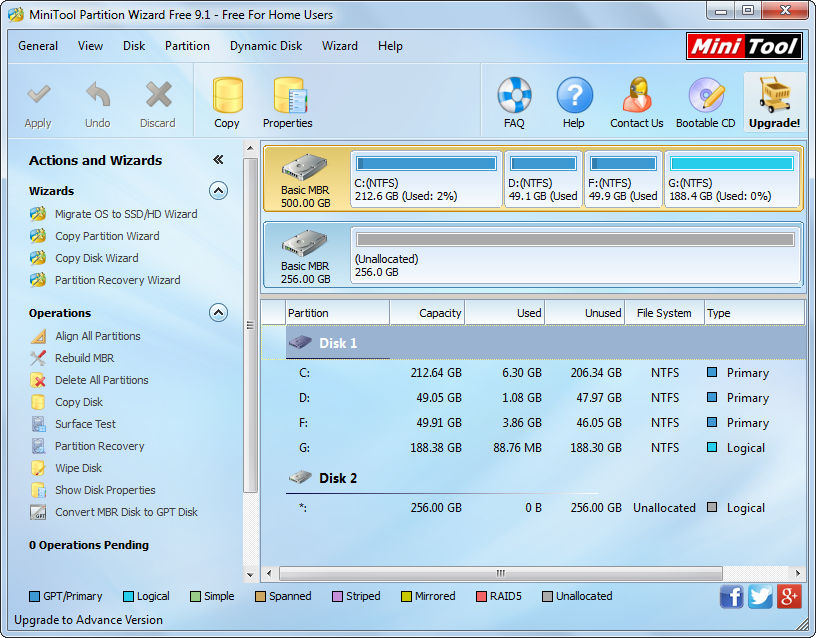The height and width of the screenshot is (638, 816).
Task: Click the Upgrade! shopping cart icon
Action: coord(774,94)
